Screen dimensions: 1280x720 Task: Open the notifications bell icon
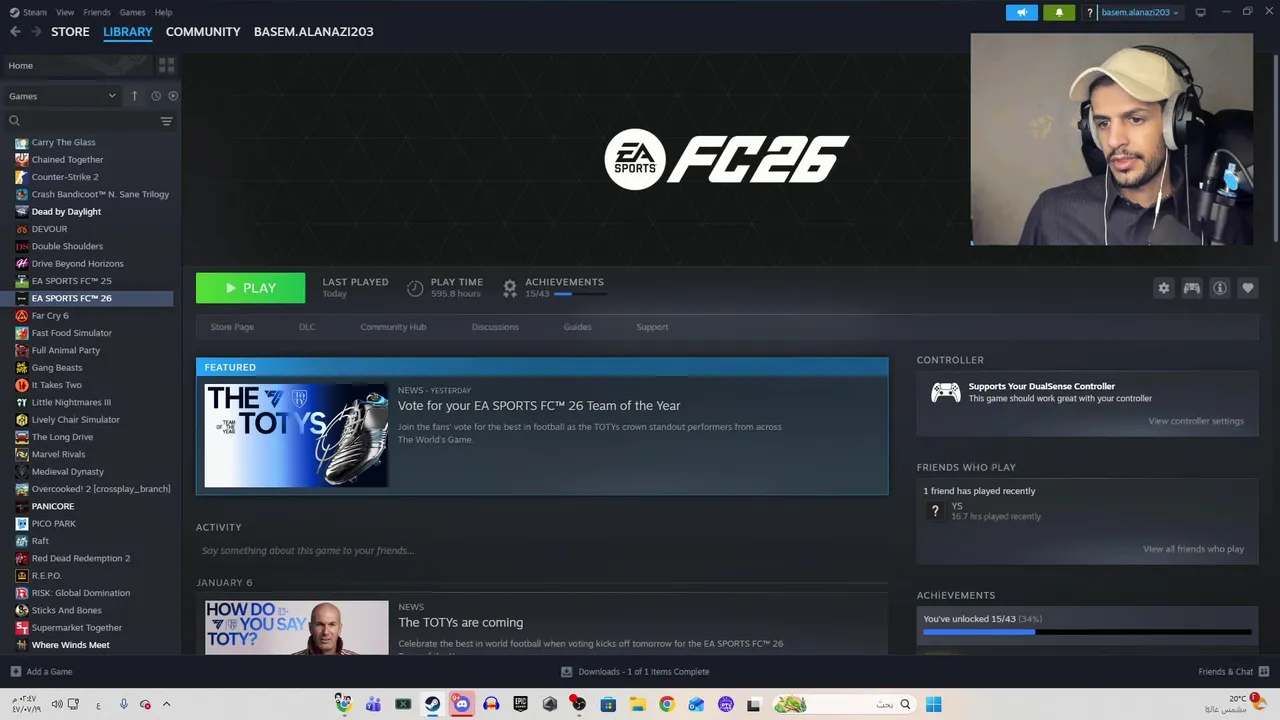(1059, 13)
